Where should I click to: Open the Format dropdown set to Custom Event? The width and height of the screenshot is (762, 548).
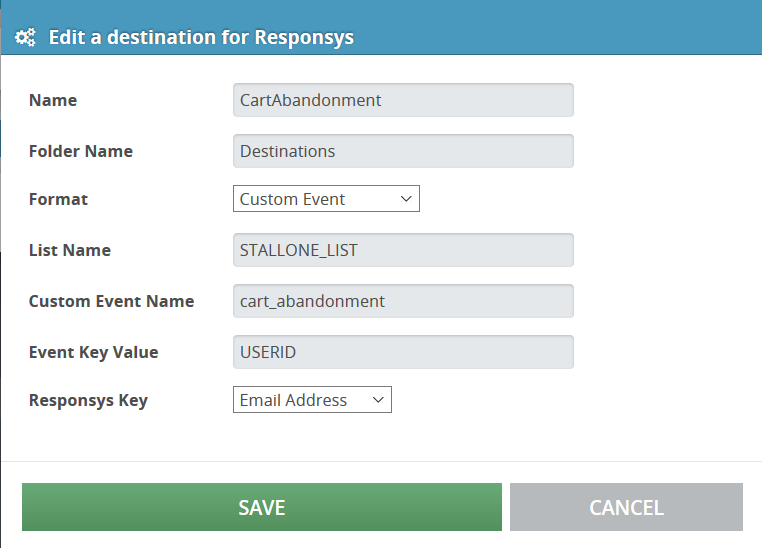click(326, 199)
